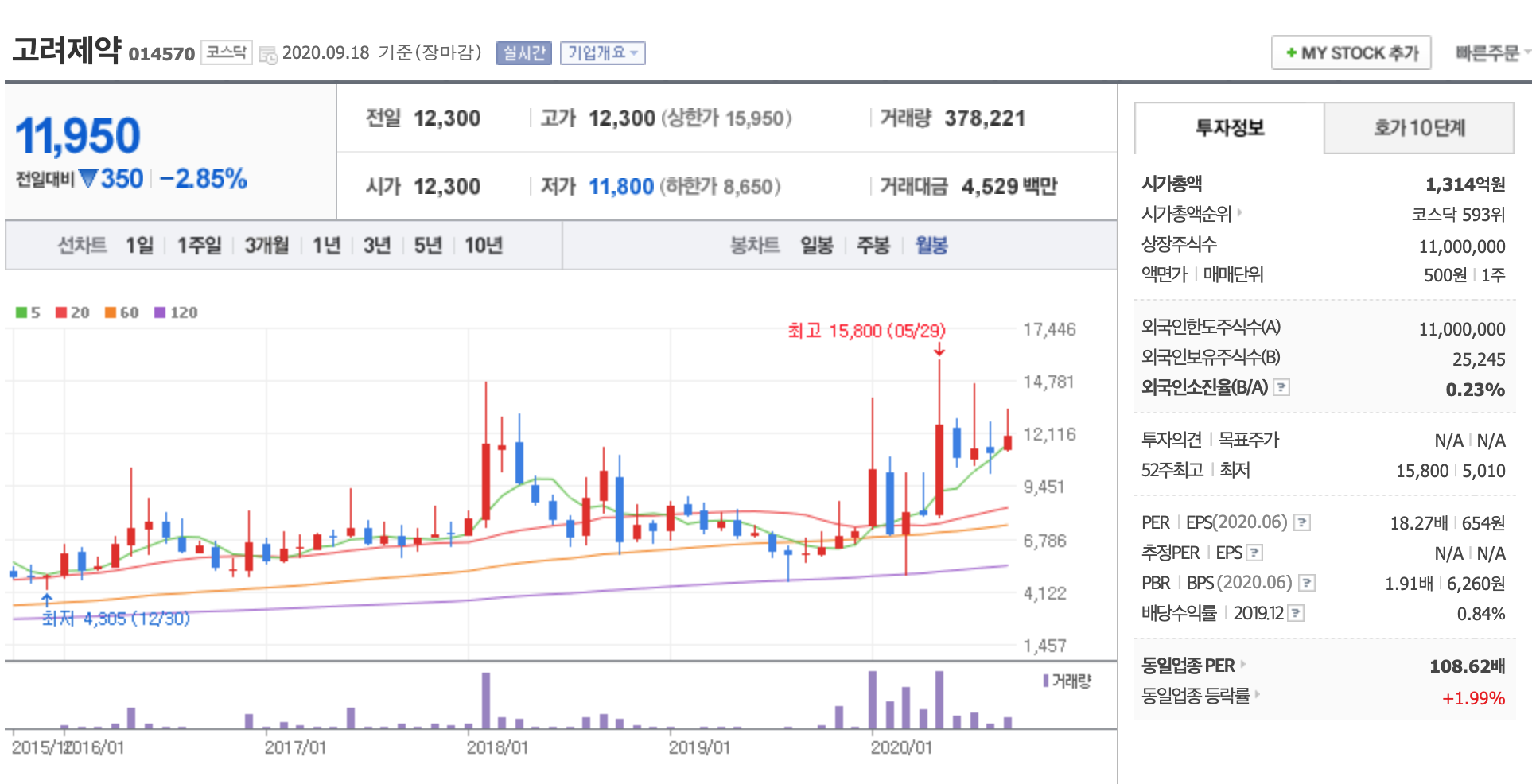Select the 1년 line chart period
1532x784 pixels.
tap(326, 245)
